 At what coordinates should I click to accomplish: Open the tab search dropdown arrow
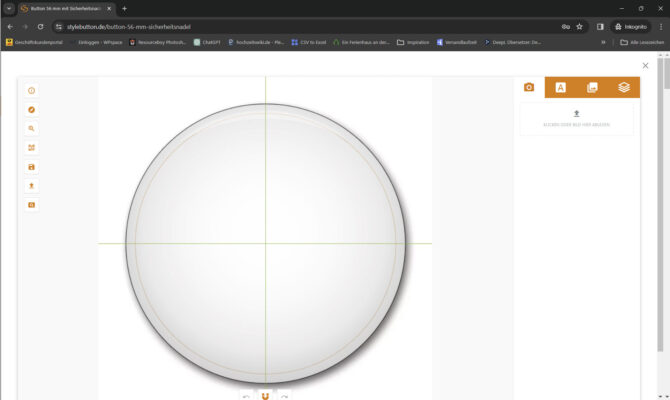click(9, 8)
